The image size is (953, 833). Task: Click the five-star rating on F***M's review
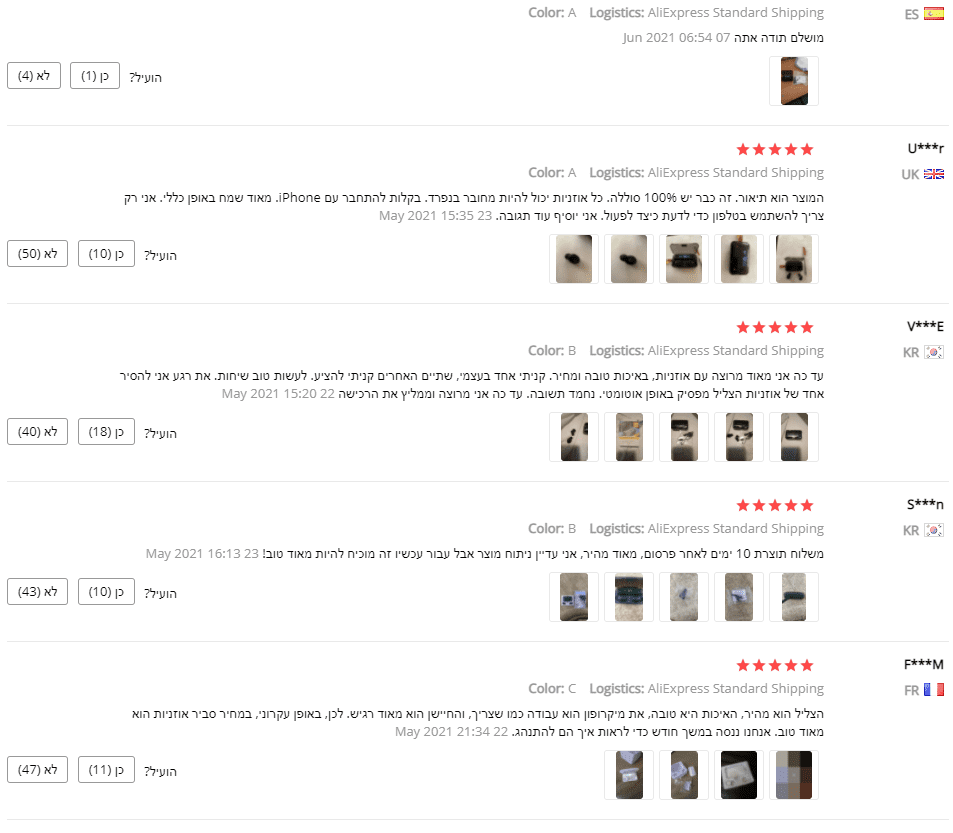(x=775, y=666)
